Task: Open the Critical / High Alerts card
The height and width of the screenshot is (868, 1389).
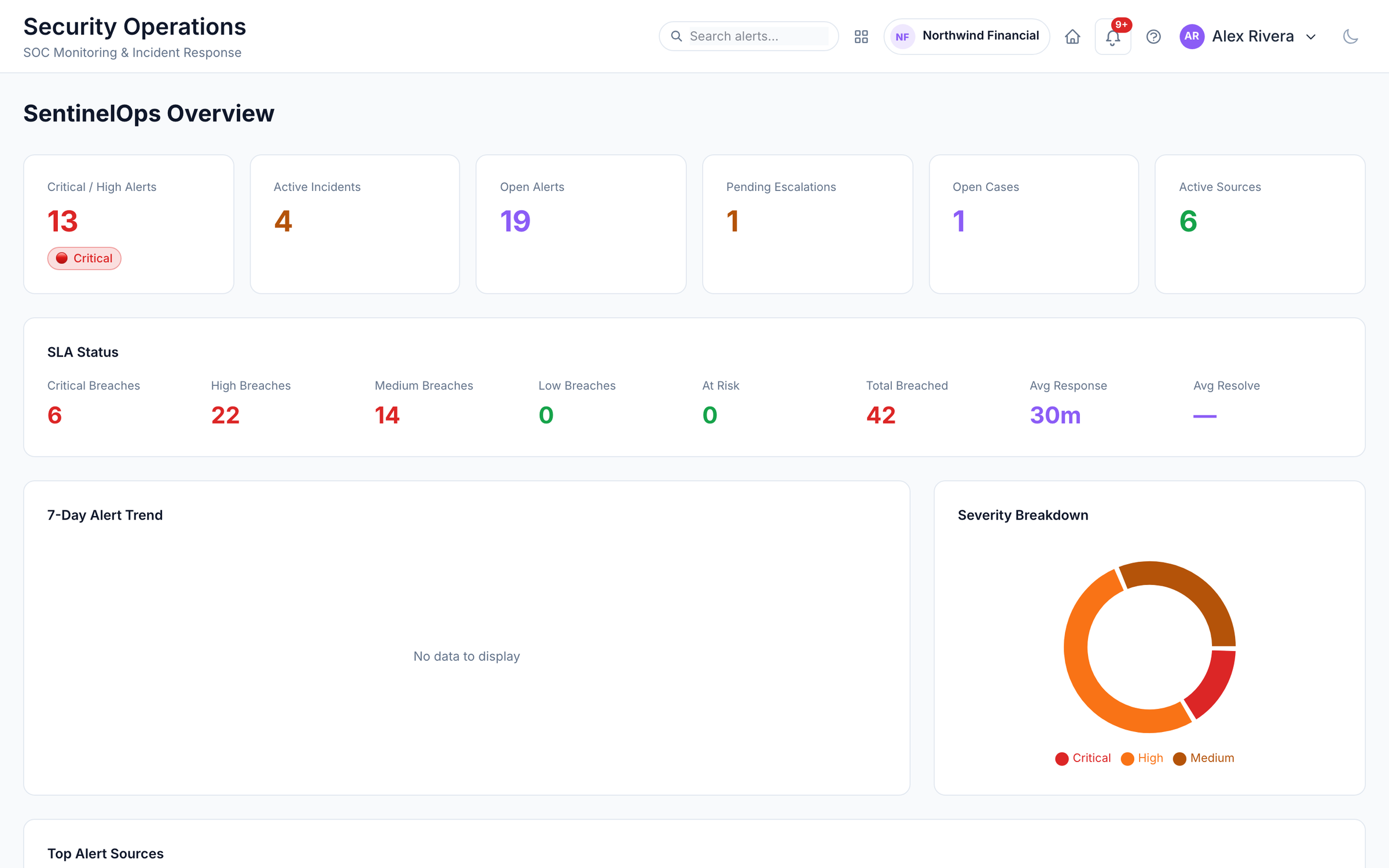Action: 128,224
